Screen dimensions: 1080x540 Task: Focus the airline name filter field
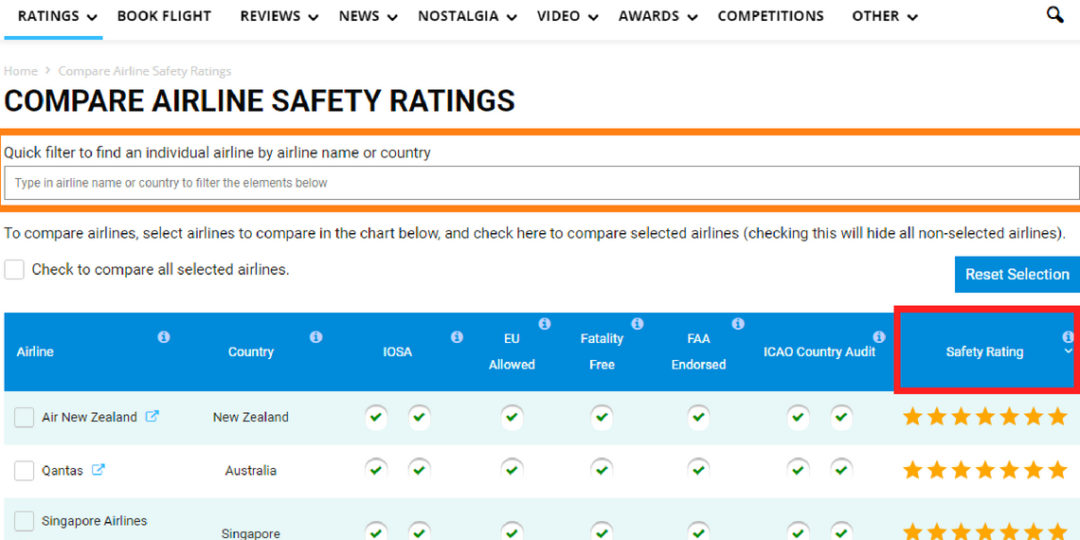pos(540,183)
